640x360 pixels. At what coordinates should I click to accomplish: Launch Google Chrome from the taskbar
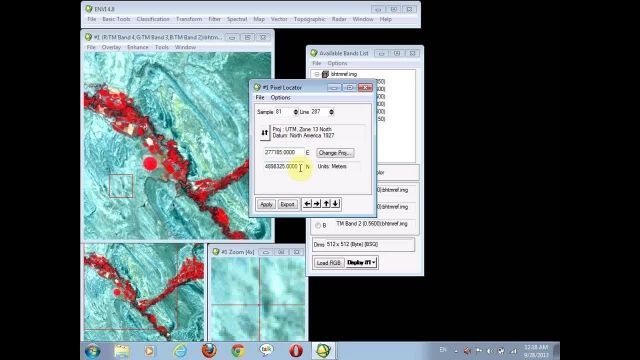[x=238, y=351]
